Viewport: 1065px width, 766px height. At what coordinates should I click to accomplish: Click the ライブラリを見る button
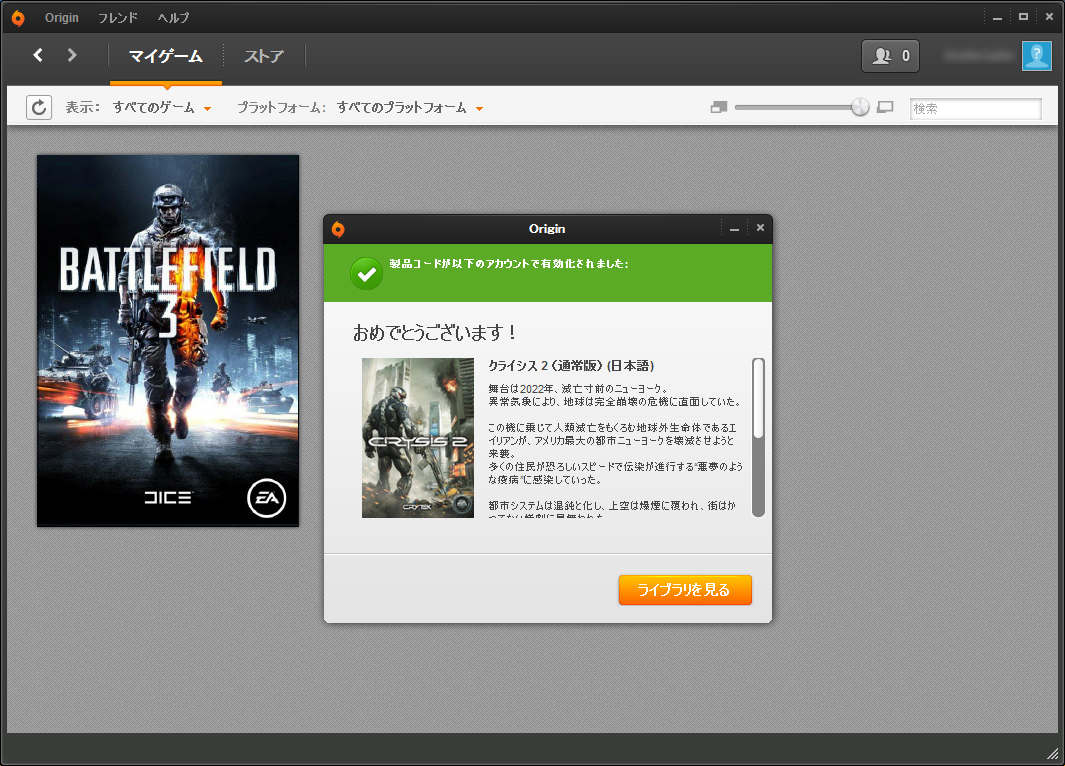[685, 589]
